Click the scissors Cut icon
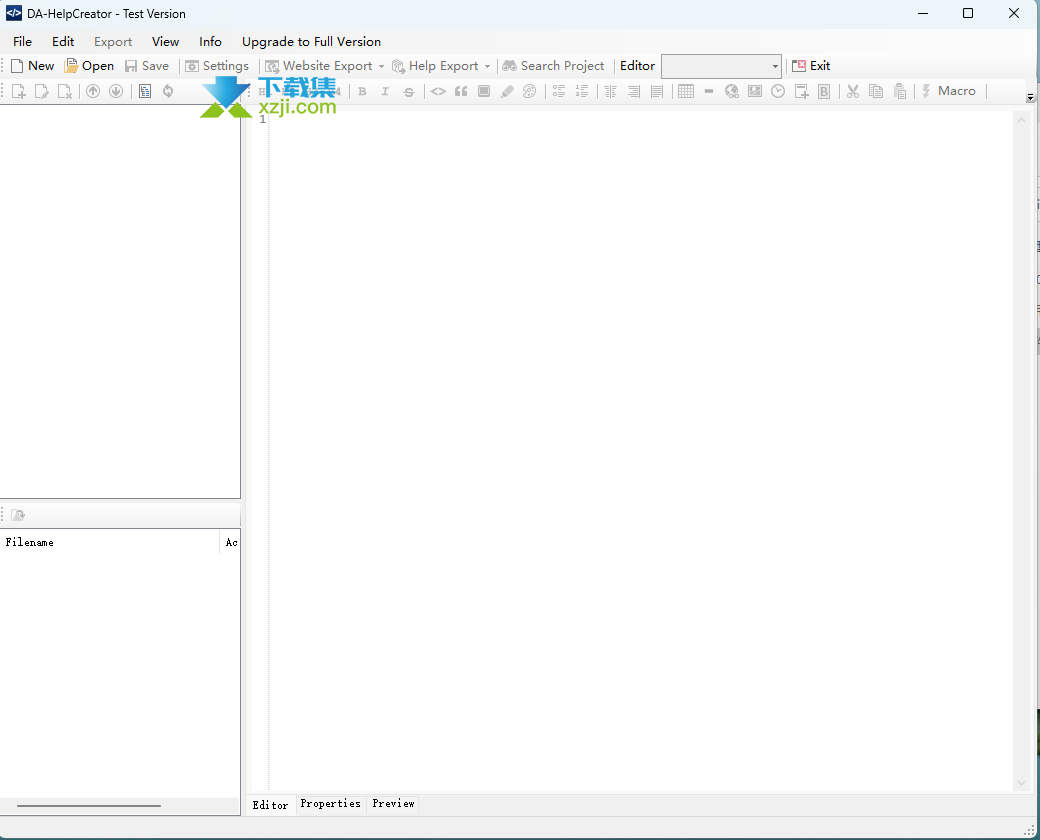The width and height of the screenshot is (1040, 840). [853, 91]
